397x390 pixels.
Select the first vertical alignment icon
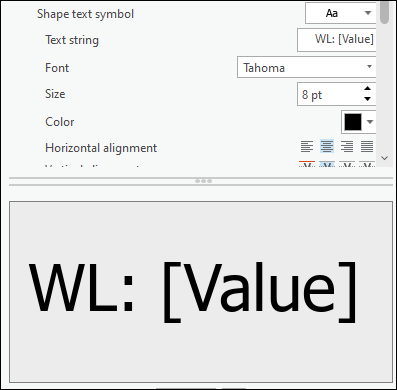pos(307,164)
